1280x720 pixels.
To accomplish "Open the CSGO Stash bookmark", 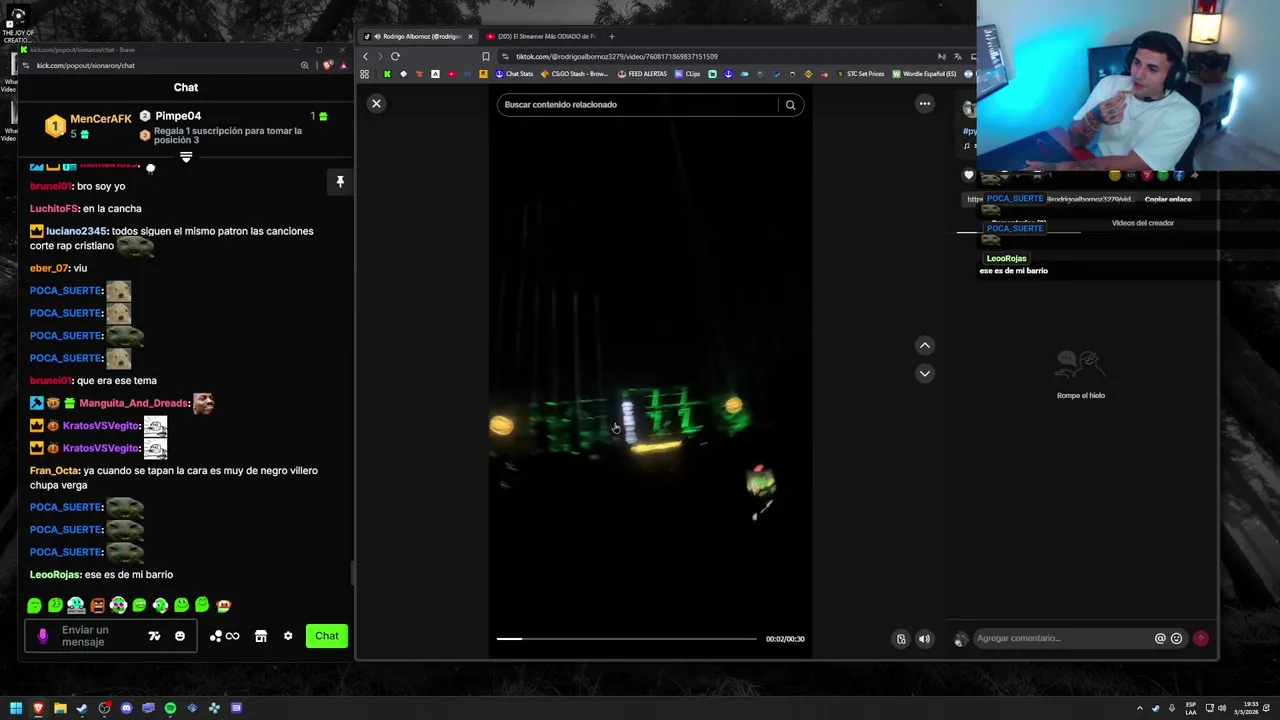I will (575, 74).
